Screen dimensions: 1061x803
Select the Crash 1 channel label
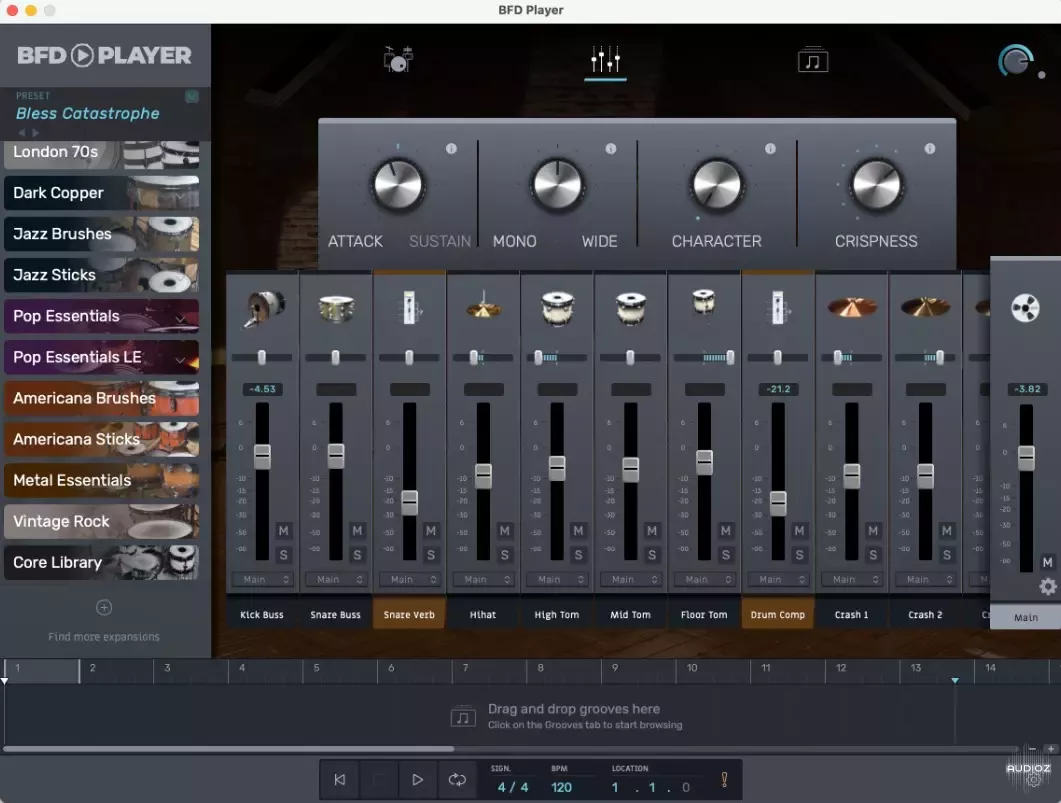[851, 614]
